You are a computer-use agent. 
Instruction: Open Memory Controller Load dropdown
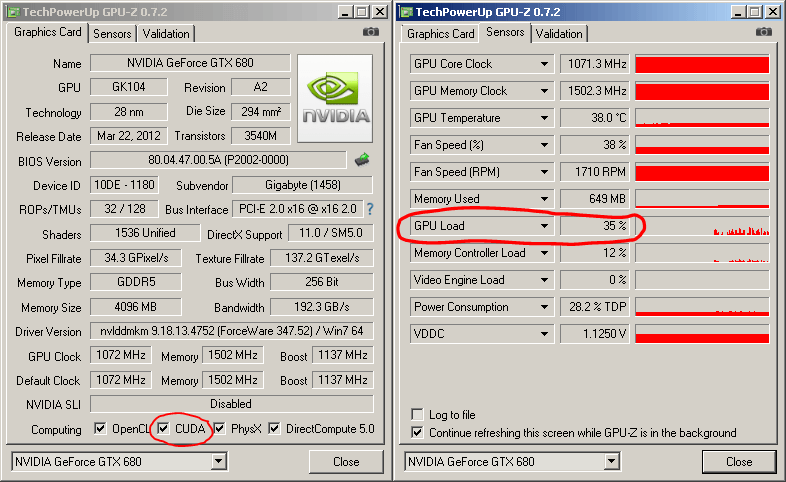[x=544, y=253]
